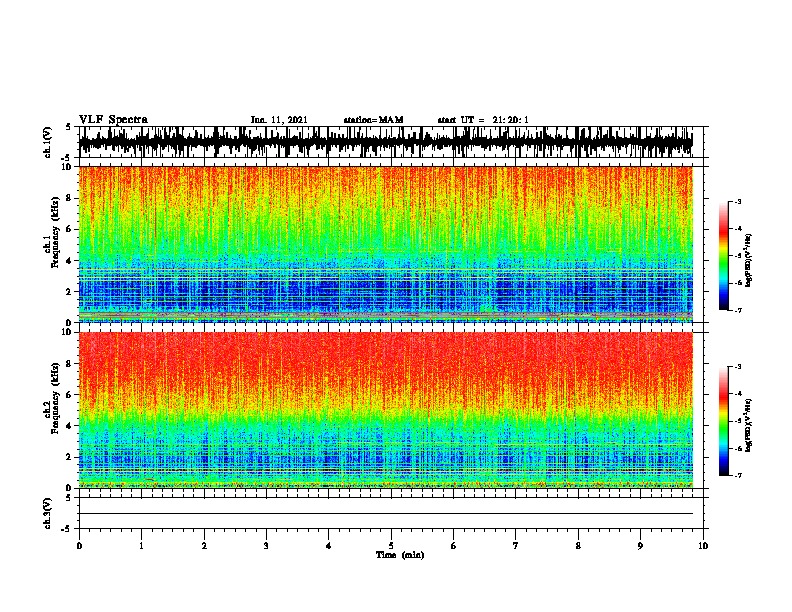Image resolution: width=792 pixels, height=612 pixels.
Task: Click the "-7" tick on ch.1 colorbar
Action: point(737,310)
